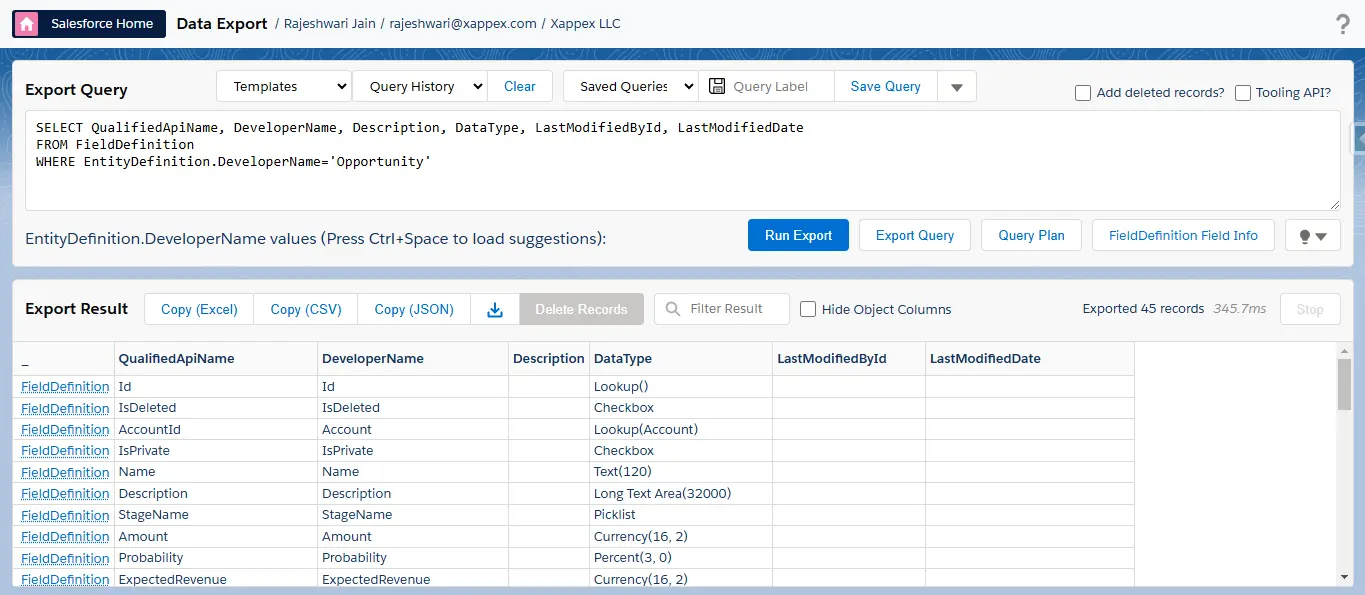Expand the Query History dropdown
The width and height of the screenshot is (1365, 595).
(419, 86)
